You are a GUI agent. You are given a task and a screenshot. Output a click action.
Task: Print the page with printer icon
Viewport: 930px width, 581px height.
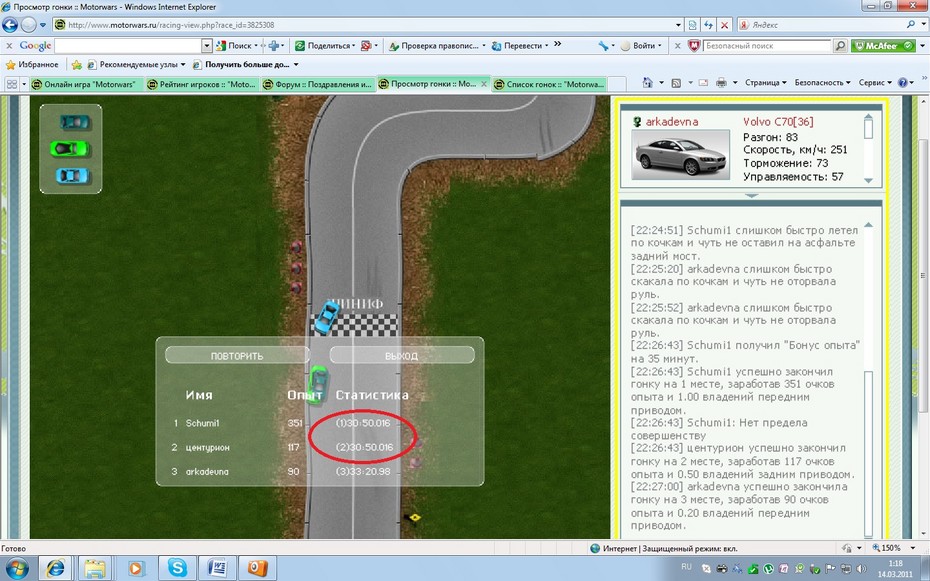pos(721,83)
